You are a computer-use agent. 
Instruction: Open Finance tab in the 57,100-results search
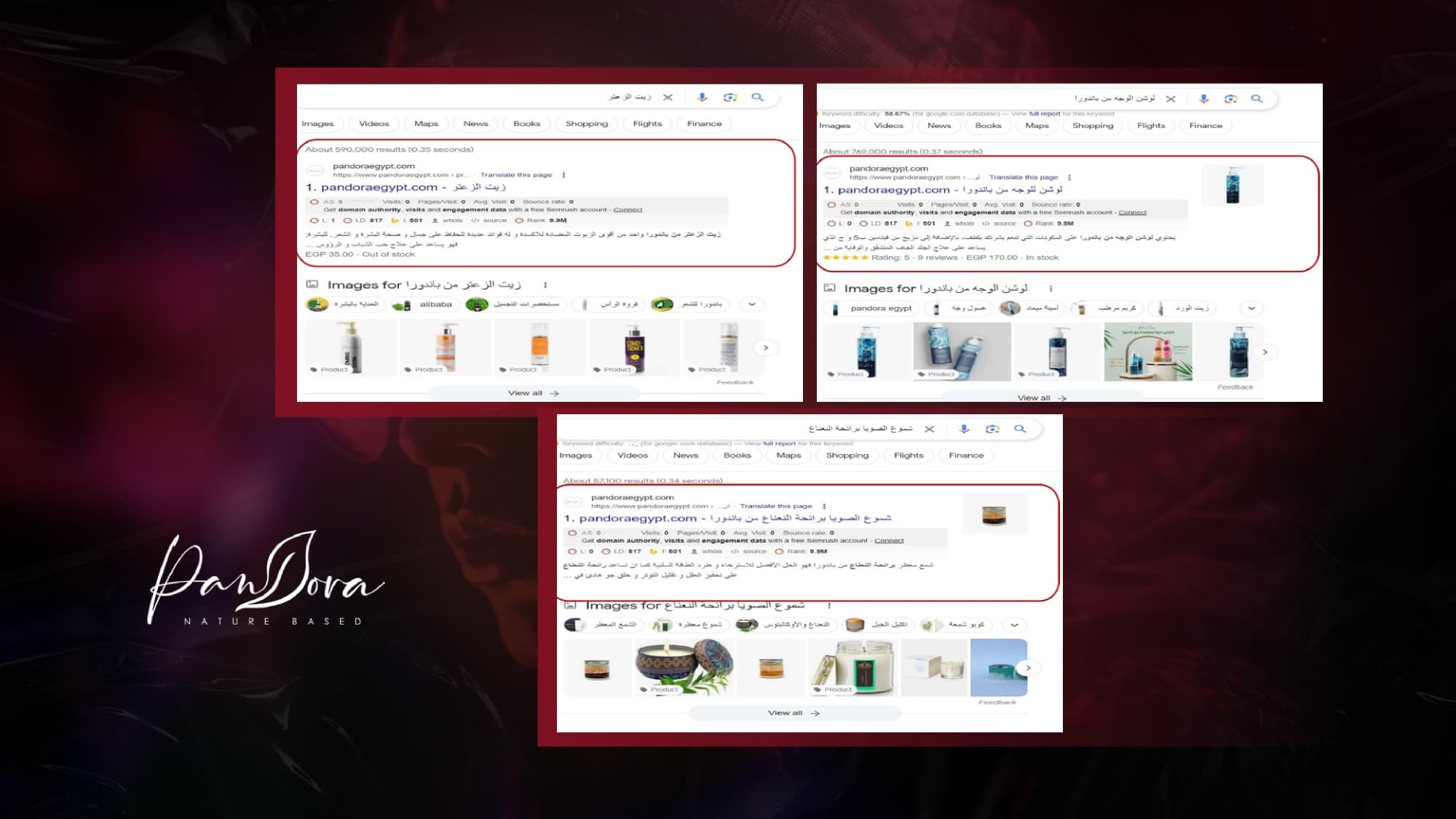click(966, 456)
